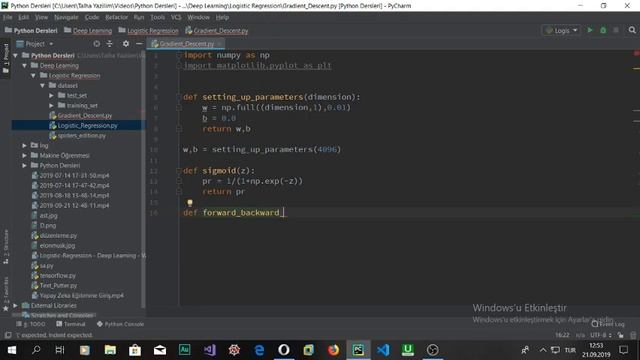Open Adobe Audition from the taskbar
This screenshot has width=640, height=360.
point(184,350)
